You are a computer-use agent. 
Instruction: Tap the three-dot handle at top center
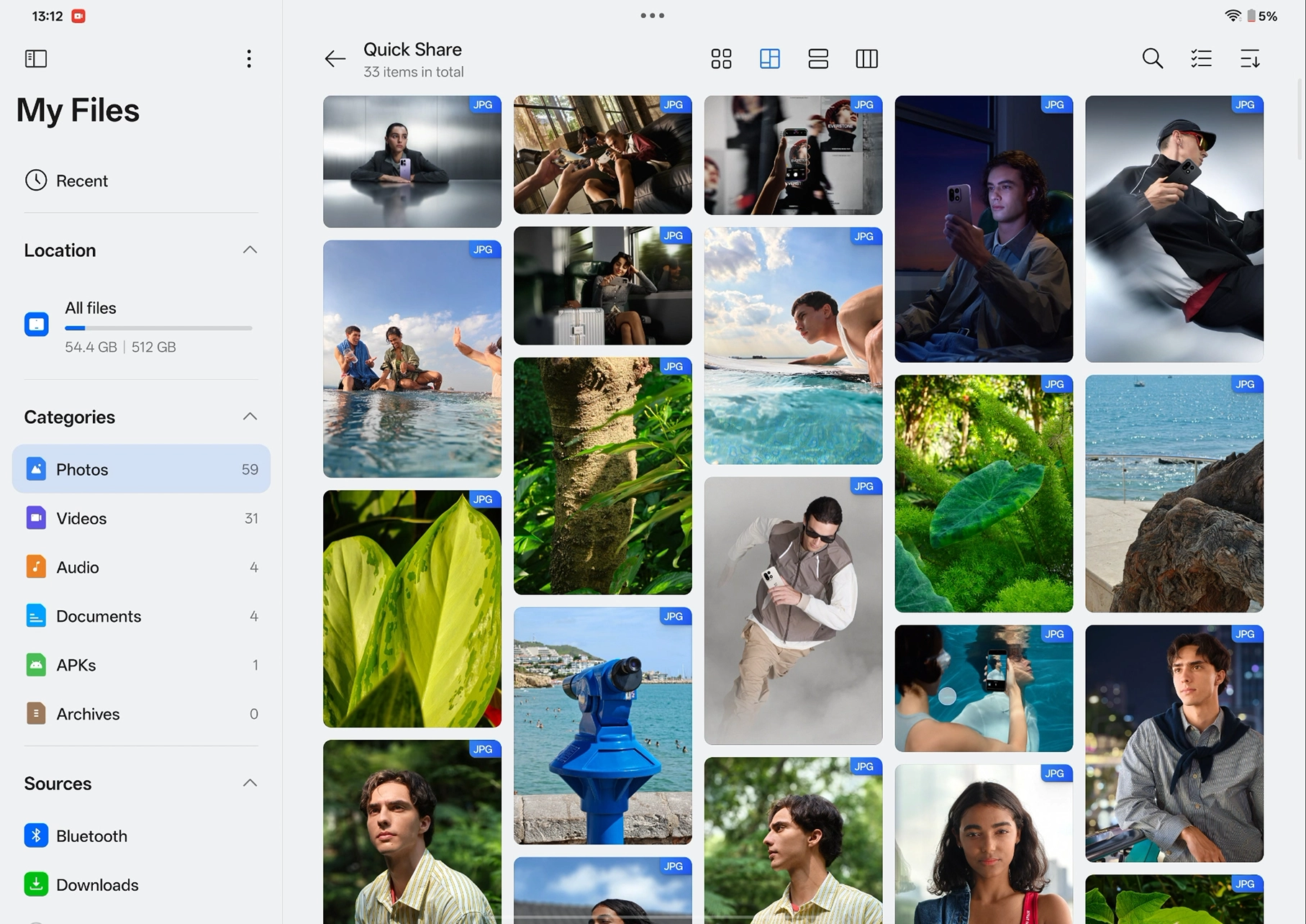pyautogui.click(x=653, y=15)
